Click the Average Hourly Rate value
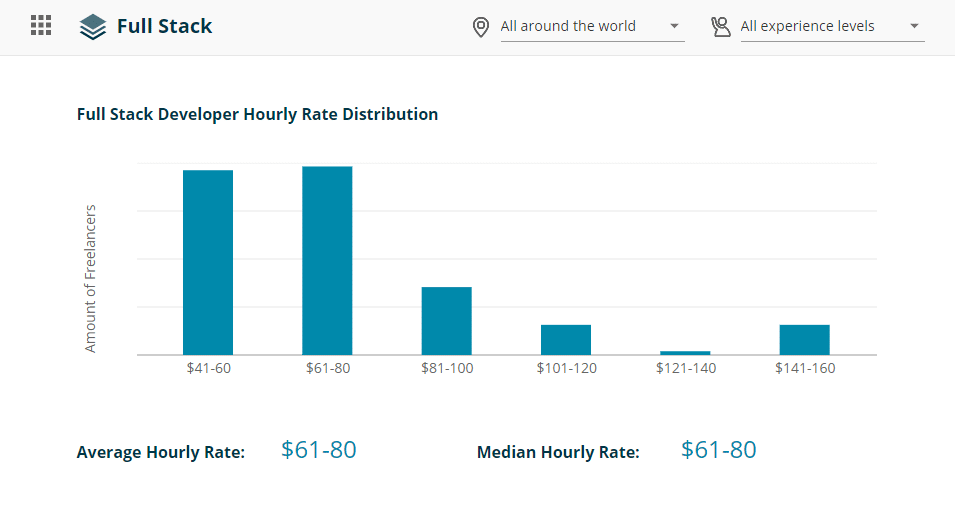This screenshot has height=506, width=955. tap(318, 450)
